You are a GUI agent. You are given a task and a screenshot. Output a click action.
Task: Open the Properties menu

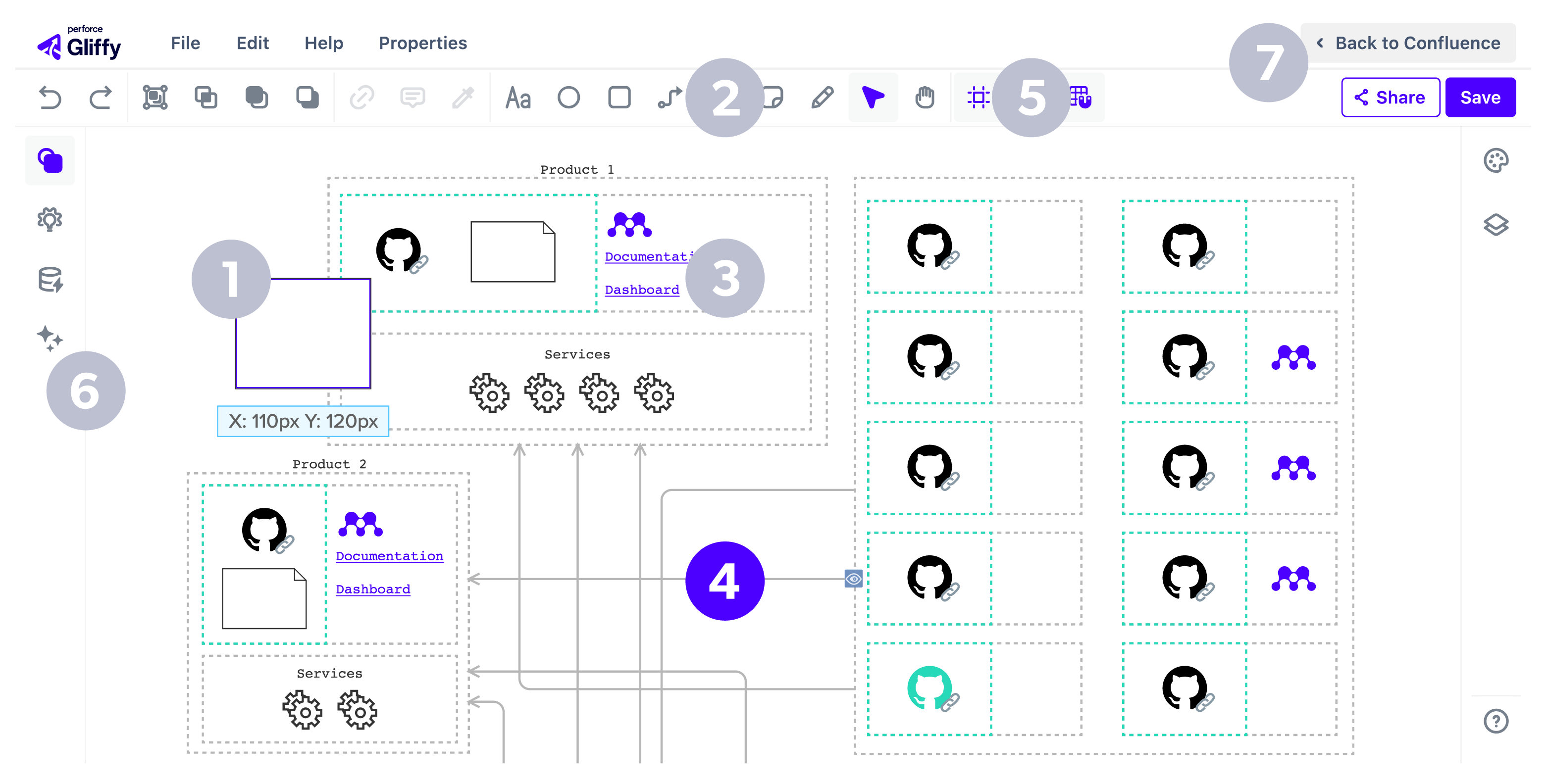422,43
